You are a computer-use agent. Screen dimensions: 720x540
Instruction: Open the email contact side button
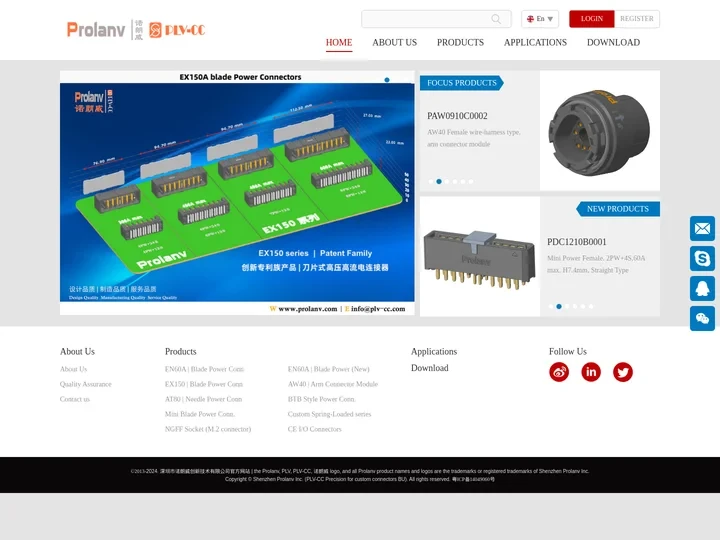click(x=702, y=228)
